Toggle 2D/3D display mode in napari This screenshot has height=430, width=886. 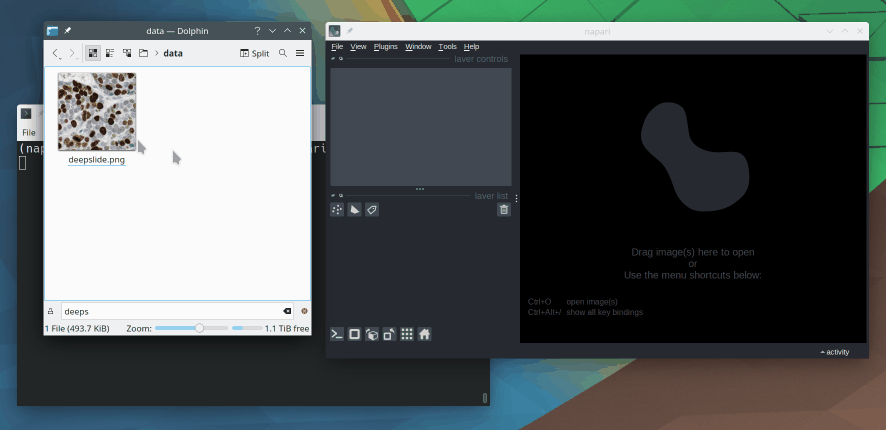[x=354, y=334]
